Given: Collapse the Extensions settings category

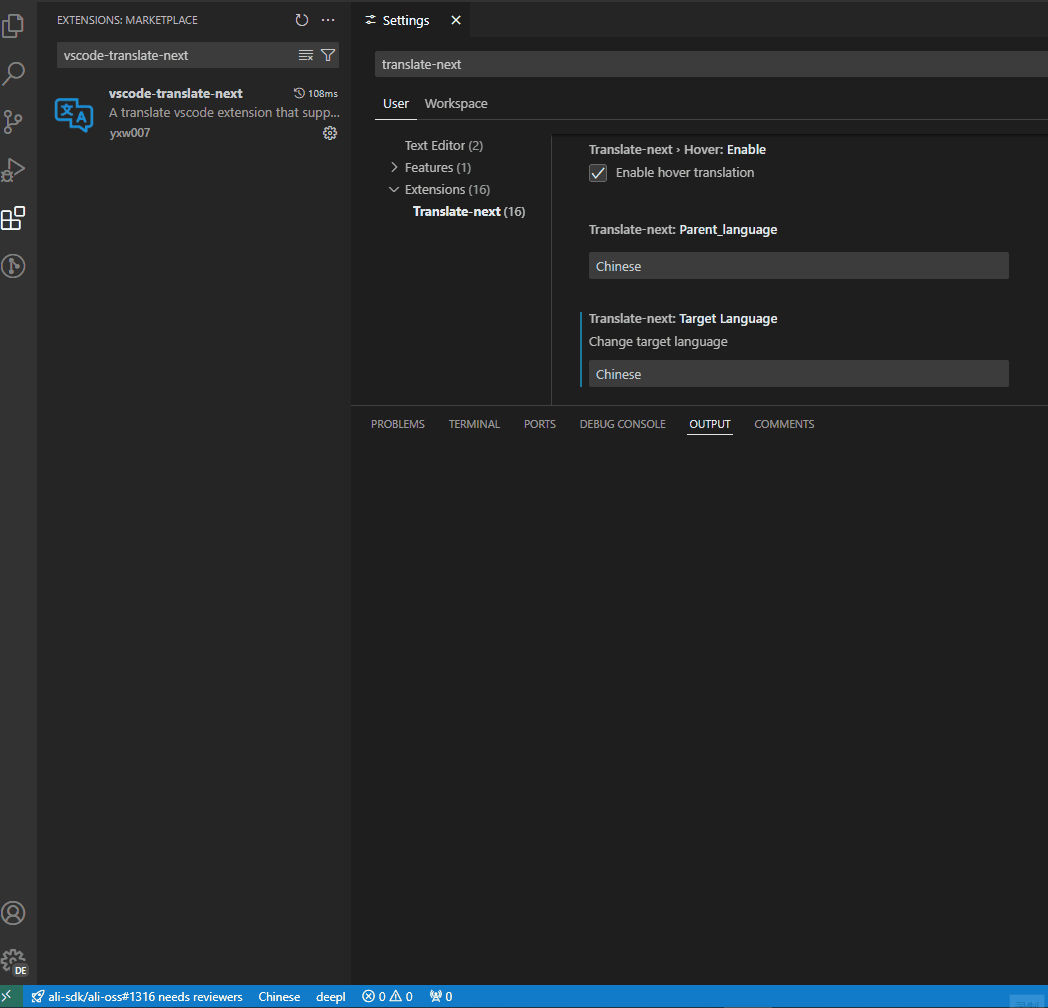Looking at the screenshot, I should [394, 189].
